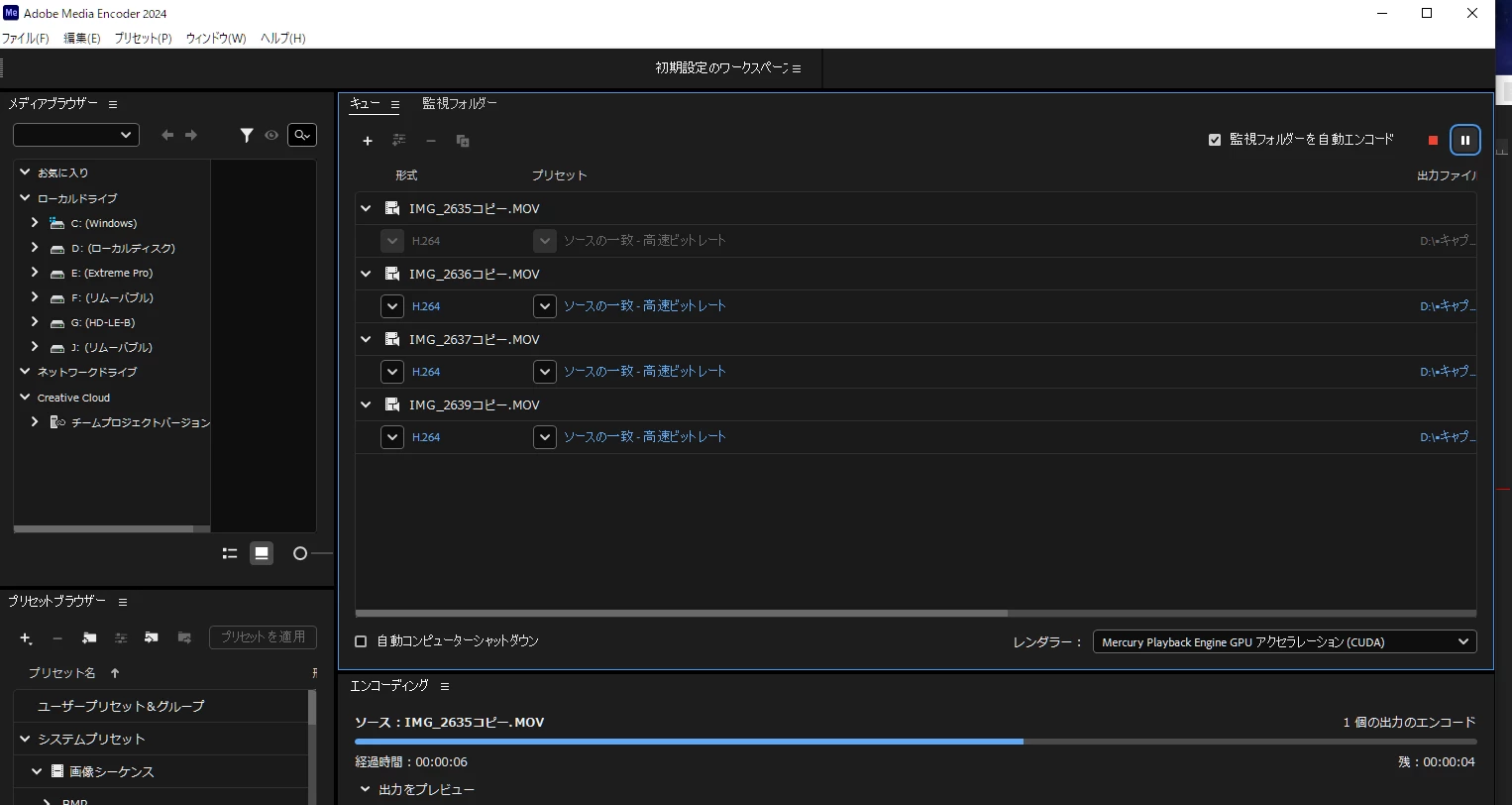Switch Media Browser to list view

pos(230,553)
